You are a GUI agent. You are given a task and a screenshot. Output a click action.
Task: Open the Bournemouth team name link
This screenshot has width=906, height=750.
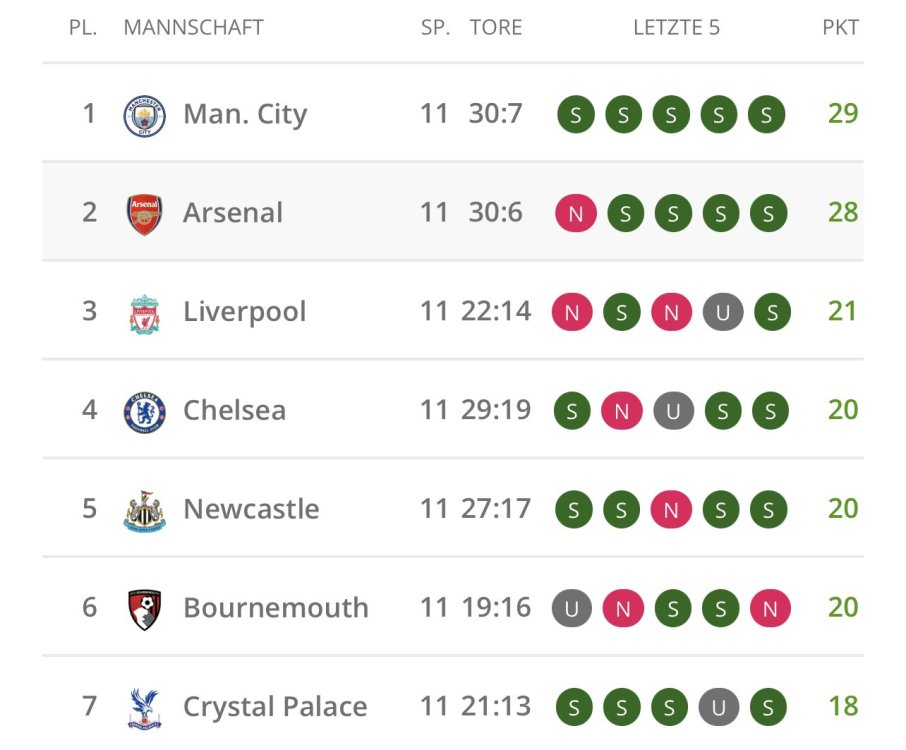(x=275, y=608)
